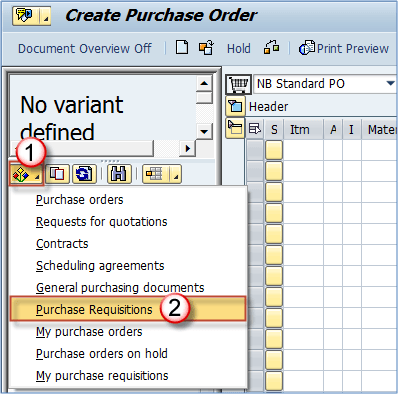The image size is (398, 394).
Task: Expand the Header section
Action: (235, 106)
